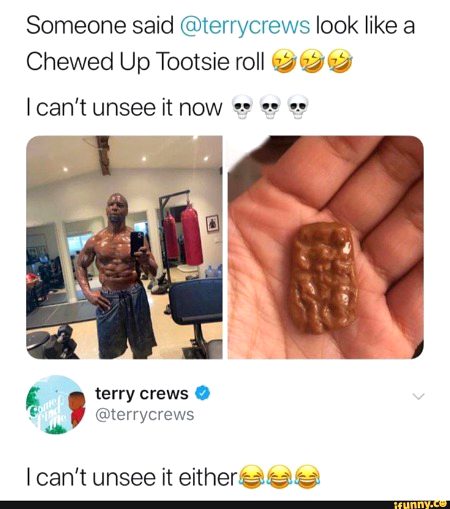
Task: Click the terry crews profile avatar
Action: pos(56,404)
